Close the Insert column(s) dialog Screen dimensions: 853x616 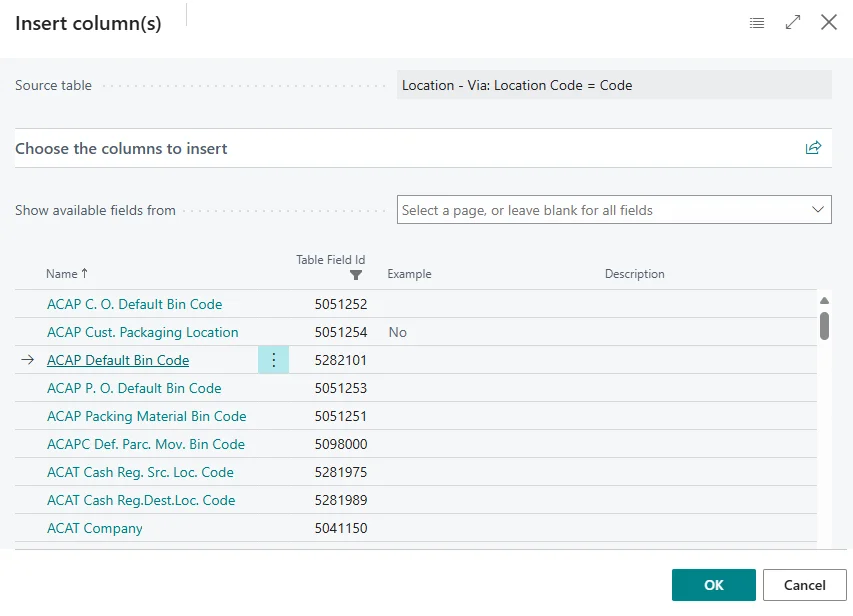(829, 22)
